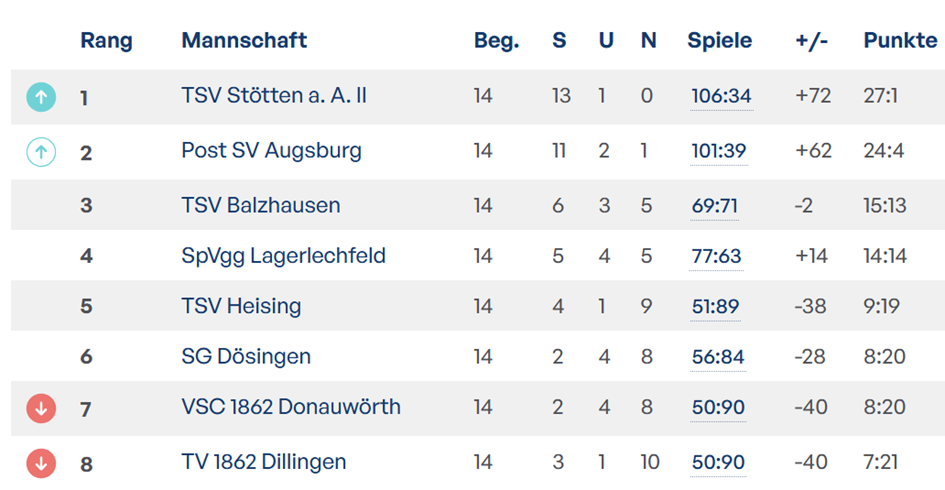Open the 101:39 games score details

[718, 152]
